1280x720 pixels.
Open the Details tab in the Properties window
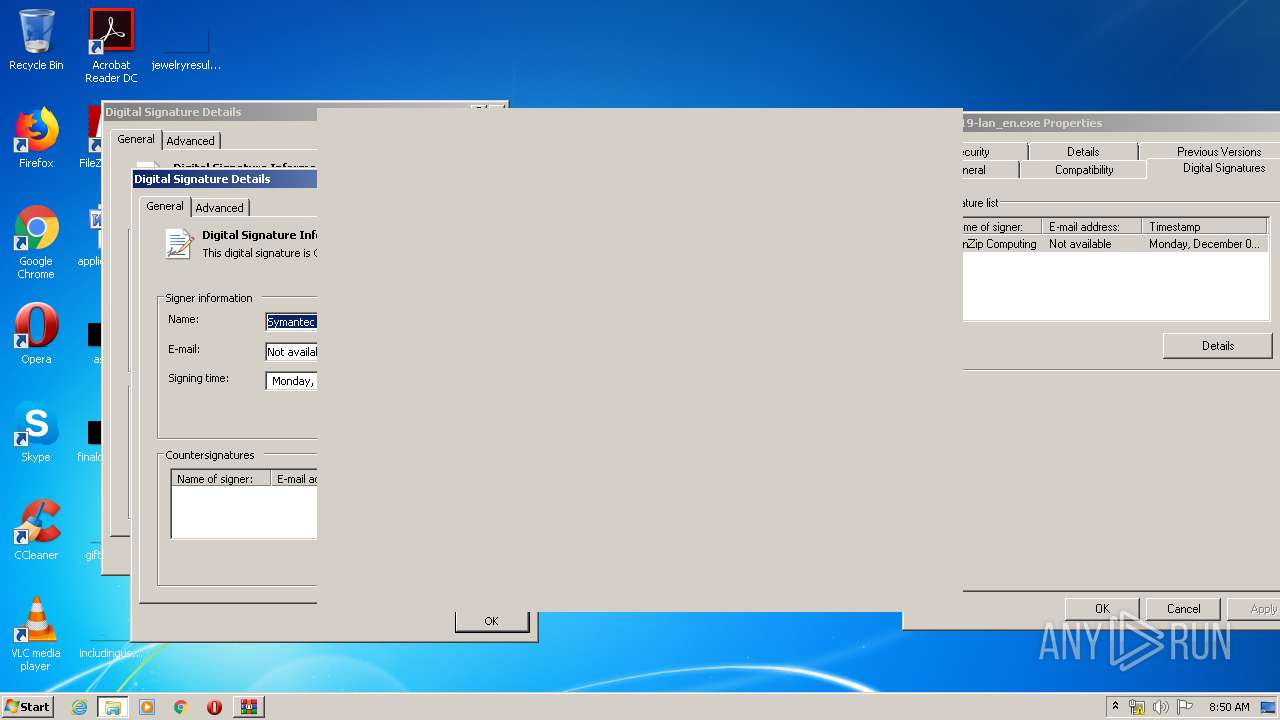1083,151
